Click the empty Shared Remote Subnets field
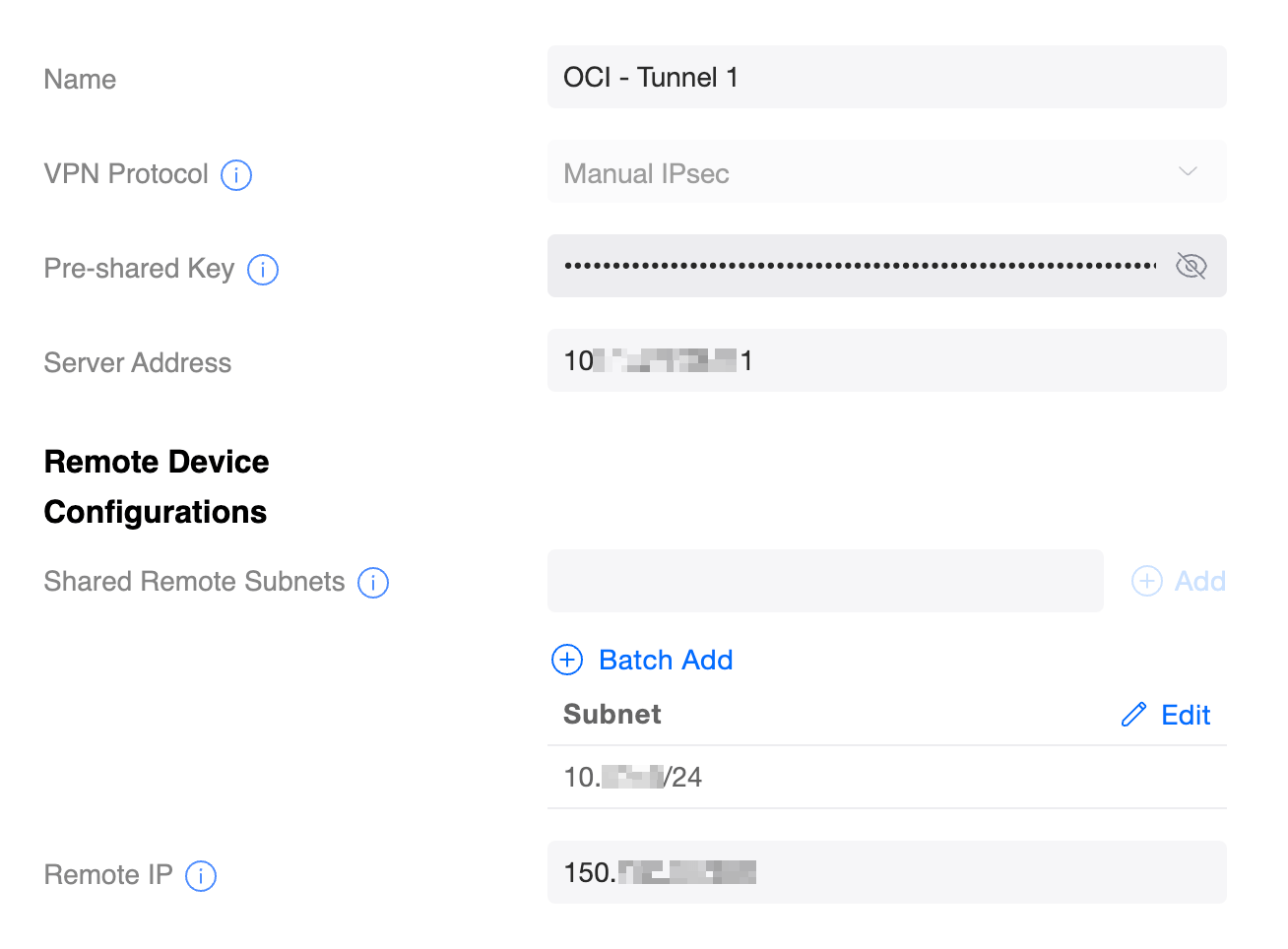 pos(825,581)
